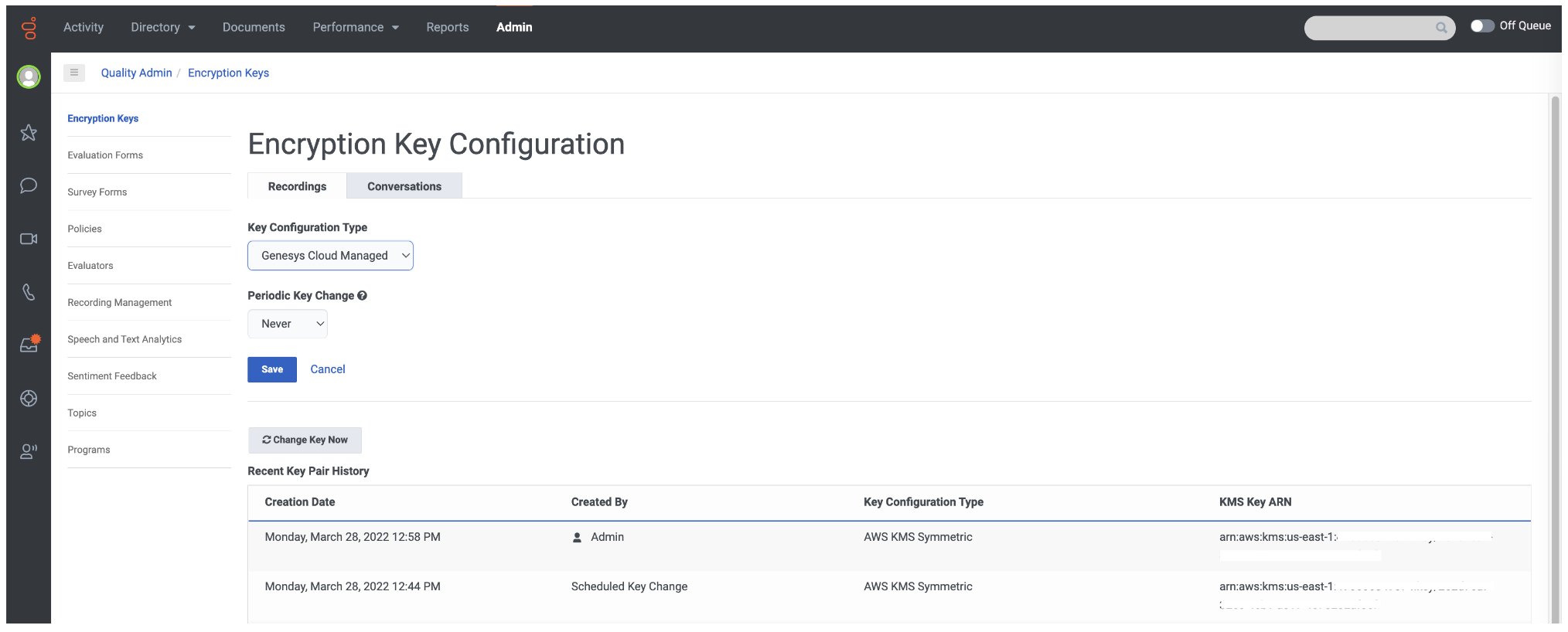Viewport: 1568px width, 632px height.
Task: Toggle the Off Queue switch
Action: tap(1481, 26)
